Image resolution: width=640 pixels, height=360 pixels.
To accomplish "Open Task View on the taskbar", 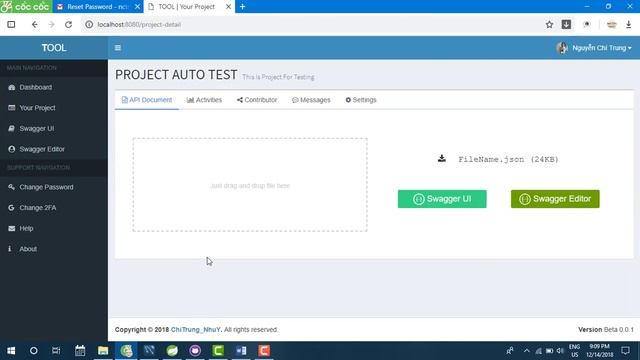I will (56, 351).
